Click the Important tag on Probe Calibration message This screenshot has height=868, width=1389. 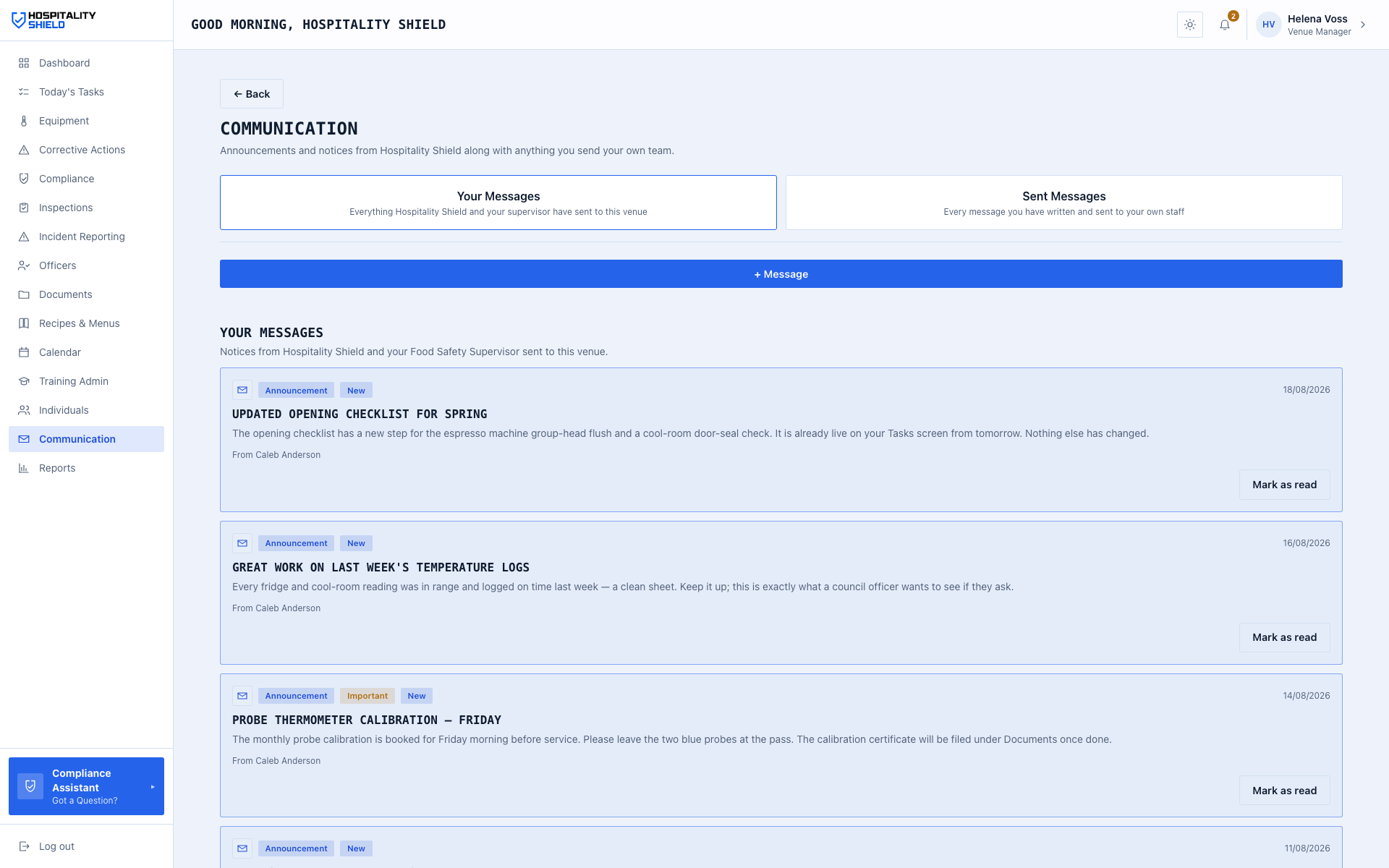coord(368,696)
